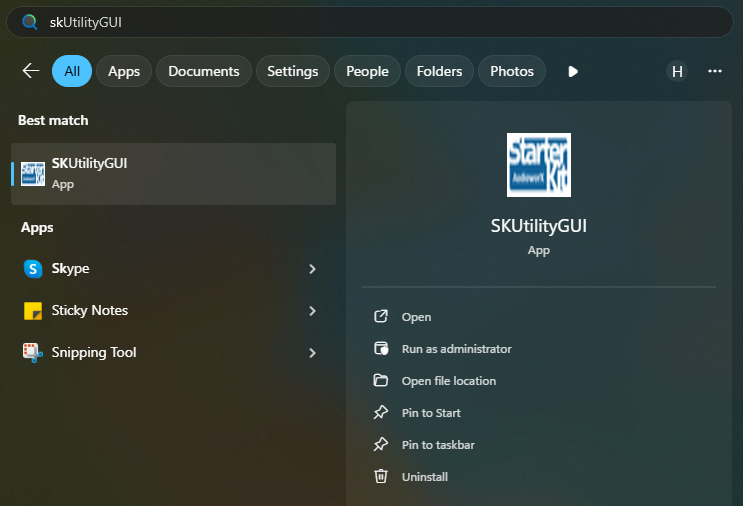The image size is (743, 506).
Task: Click the Sticky Notes app icon
Action: [33, 311]
